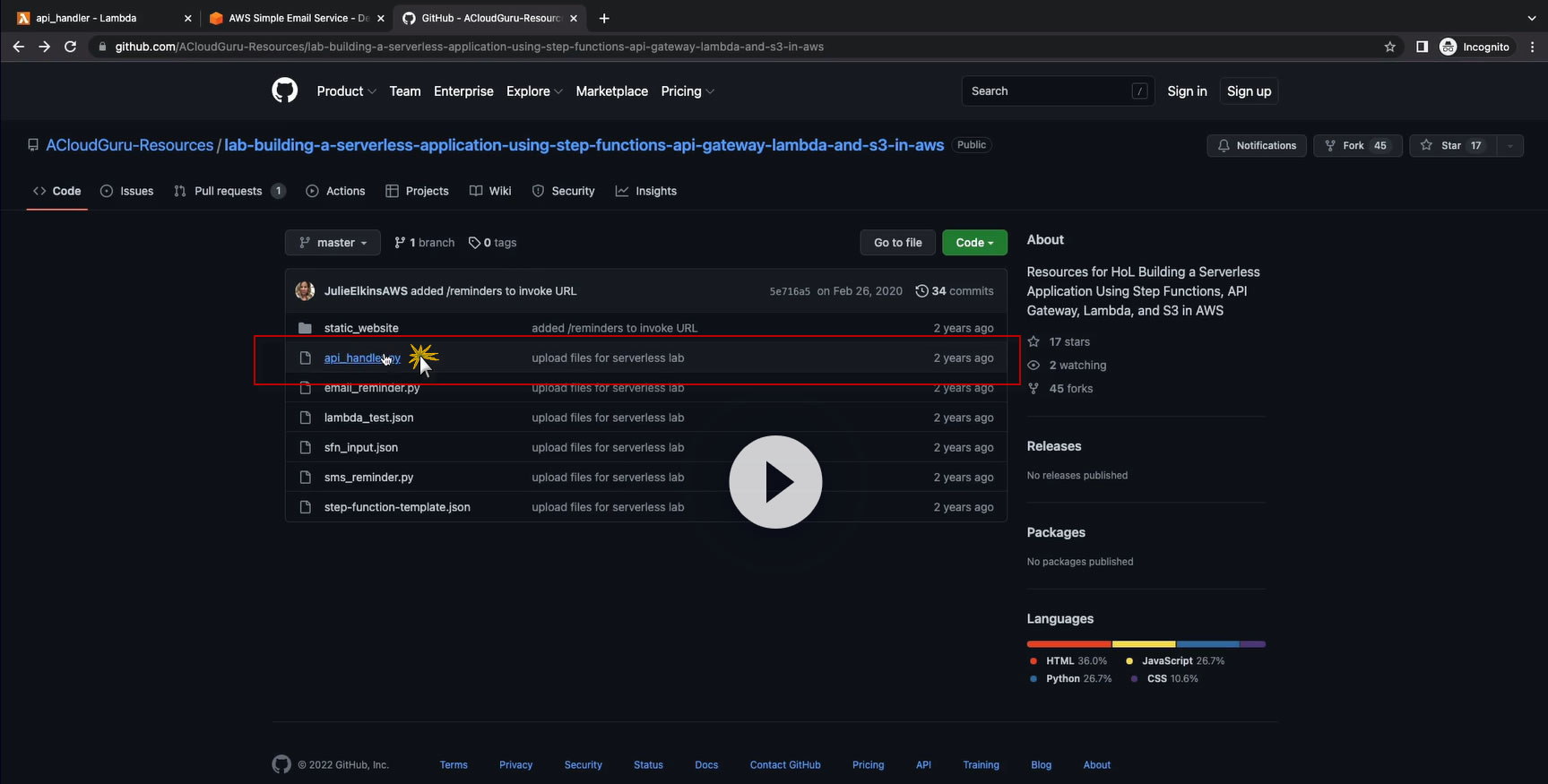Open the browser tab search chevron

[x=1531, y=18]
